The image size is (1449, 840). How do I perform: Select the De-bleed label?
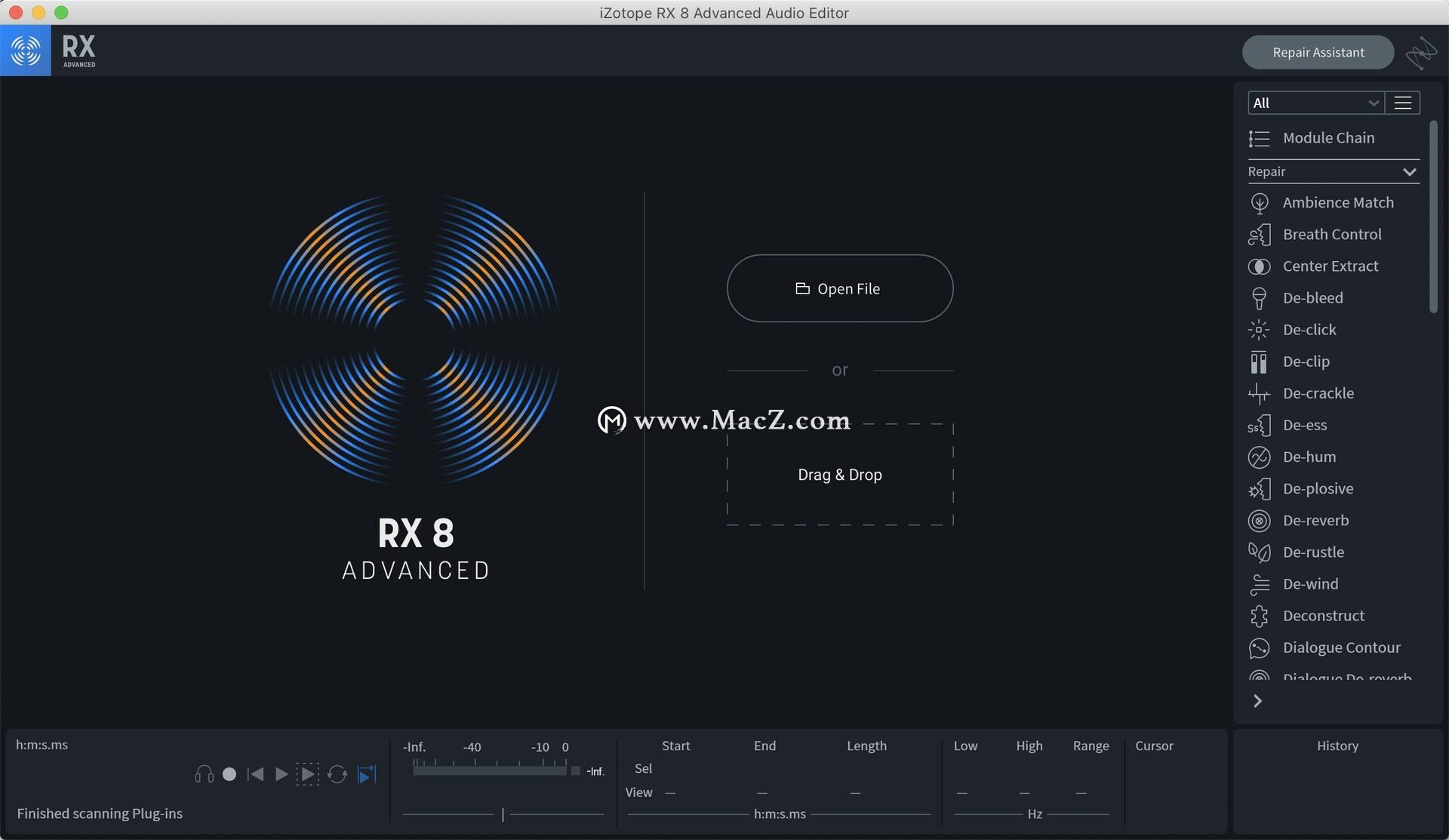(1313, 297)
